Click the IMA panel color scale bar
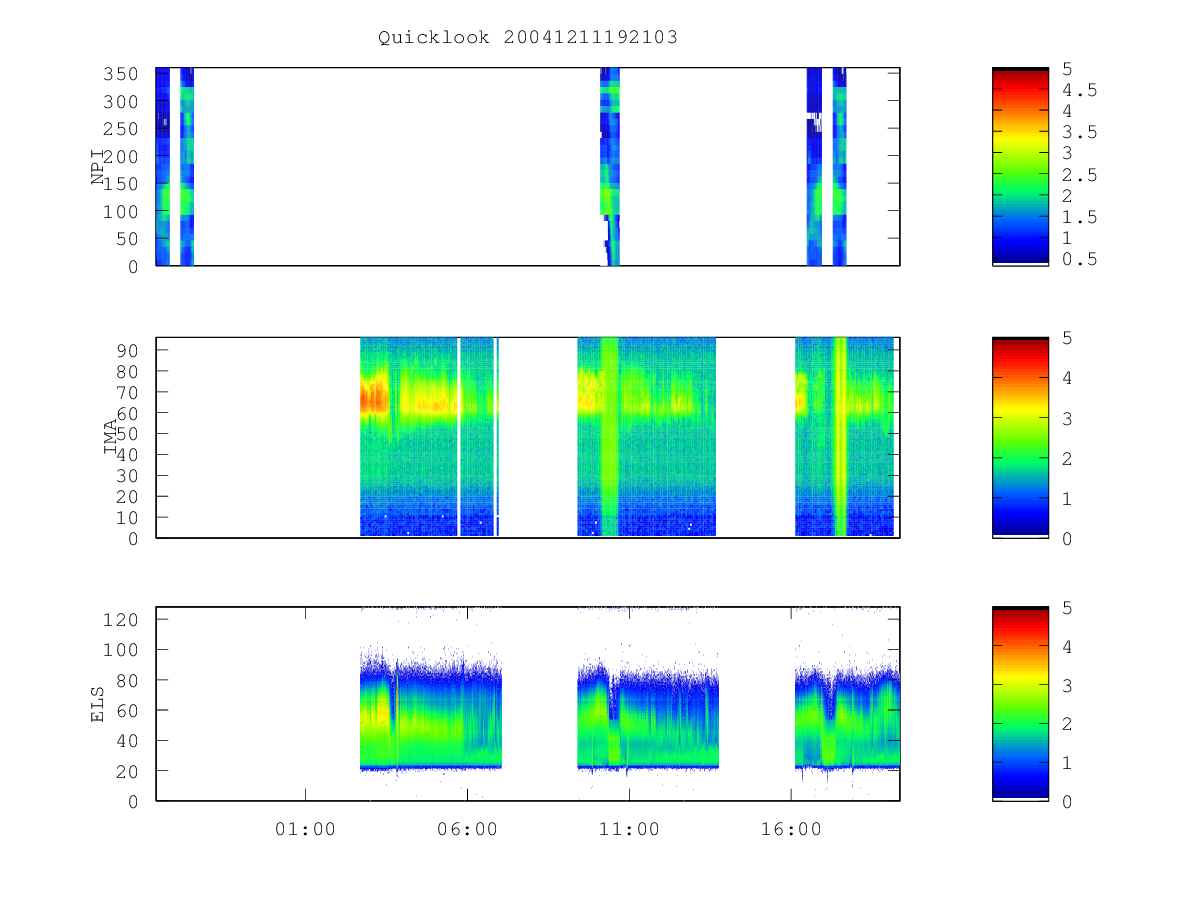Image resolution: width=1200 pixels, height=900 pixels. [1020, 437]
